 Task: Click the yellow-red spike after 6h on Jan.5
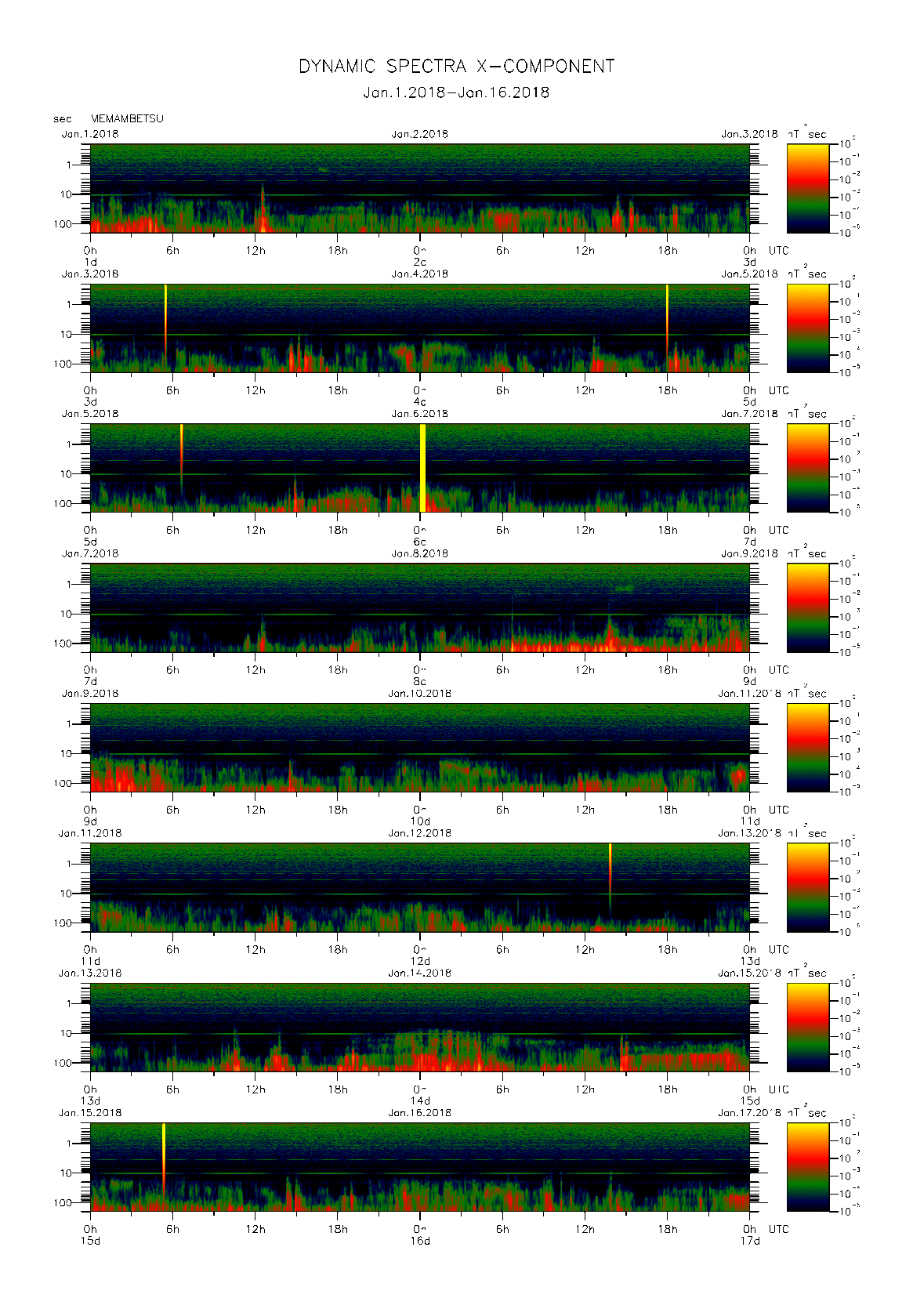(x=181, y=459)
